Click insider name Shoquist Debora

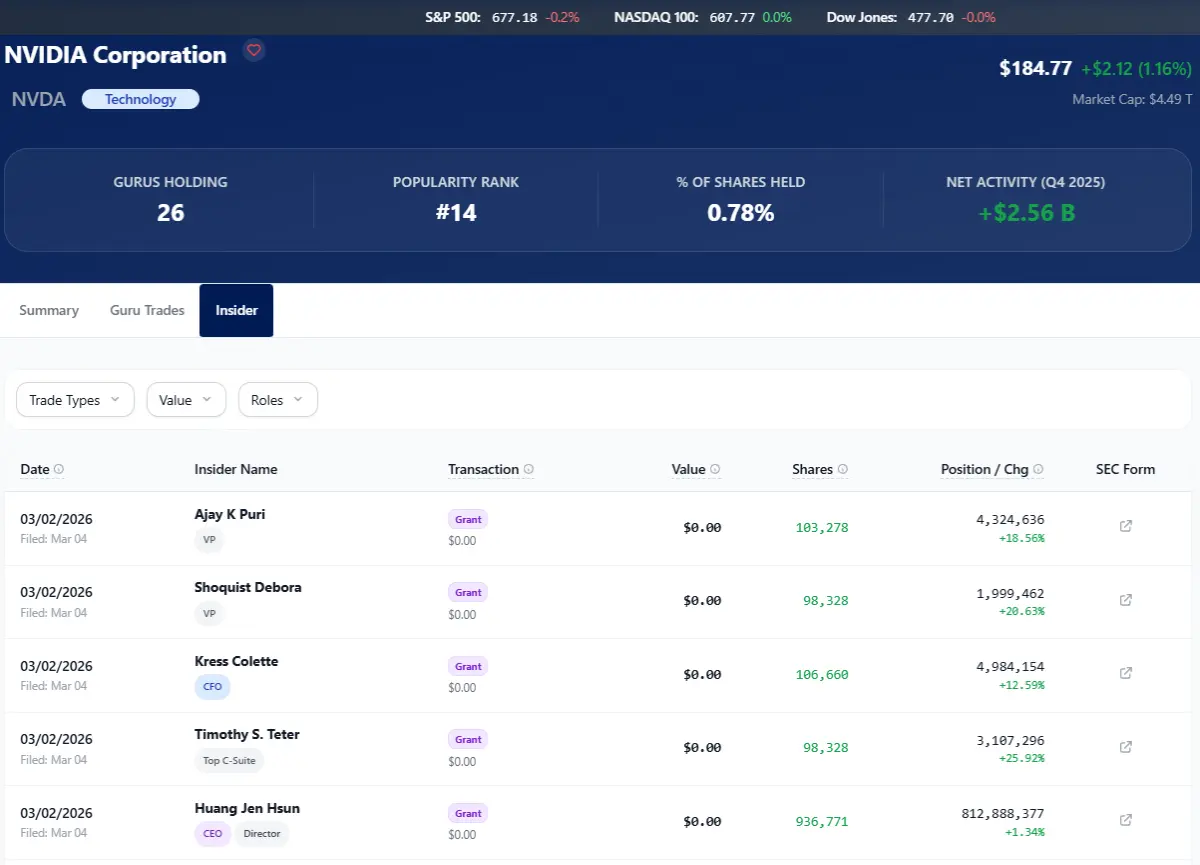point(248,587)
